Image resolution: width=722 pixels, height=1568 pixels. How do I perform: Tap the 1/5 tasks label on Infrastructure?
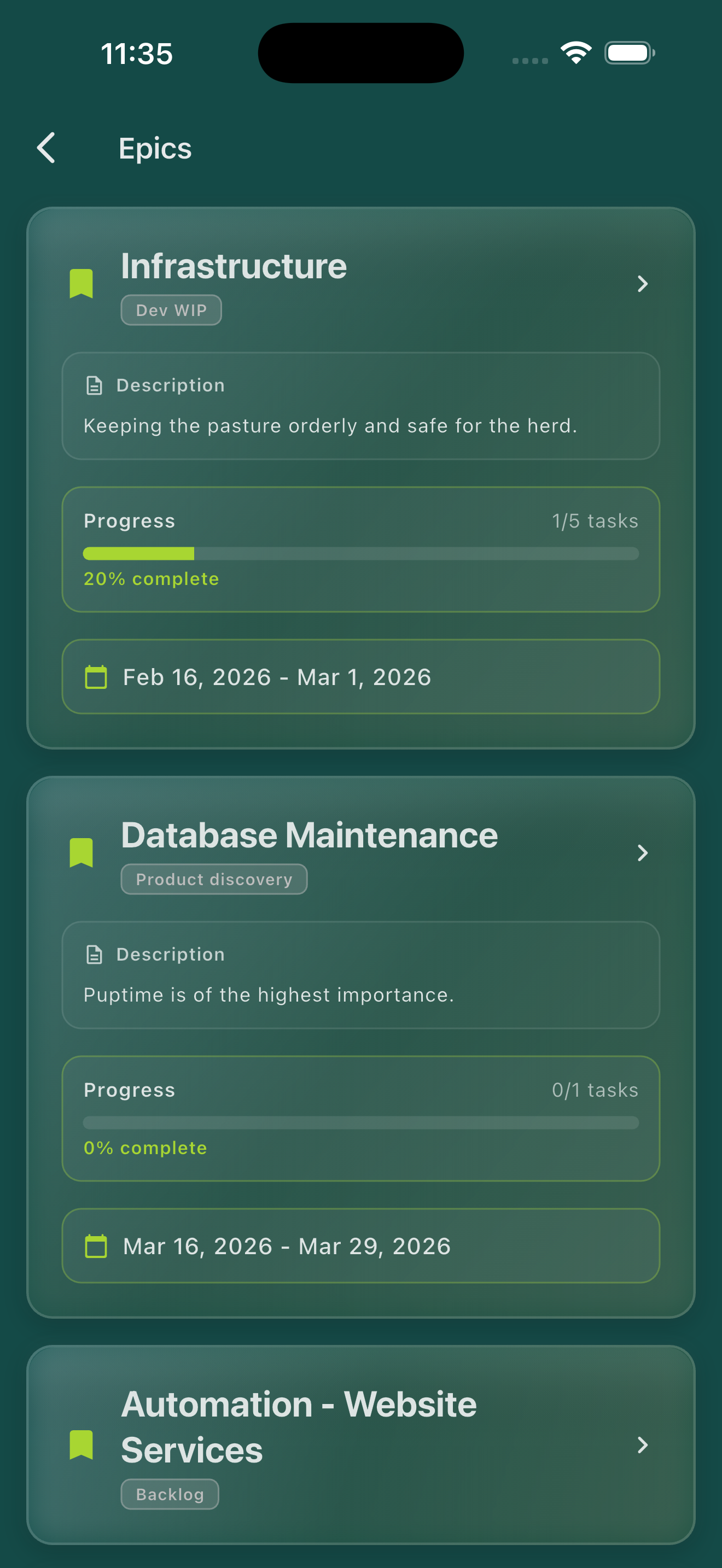(x=595, y=520)
